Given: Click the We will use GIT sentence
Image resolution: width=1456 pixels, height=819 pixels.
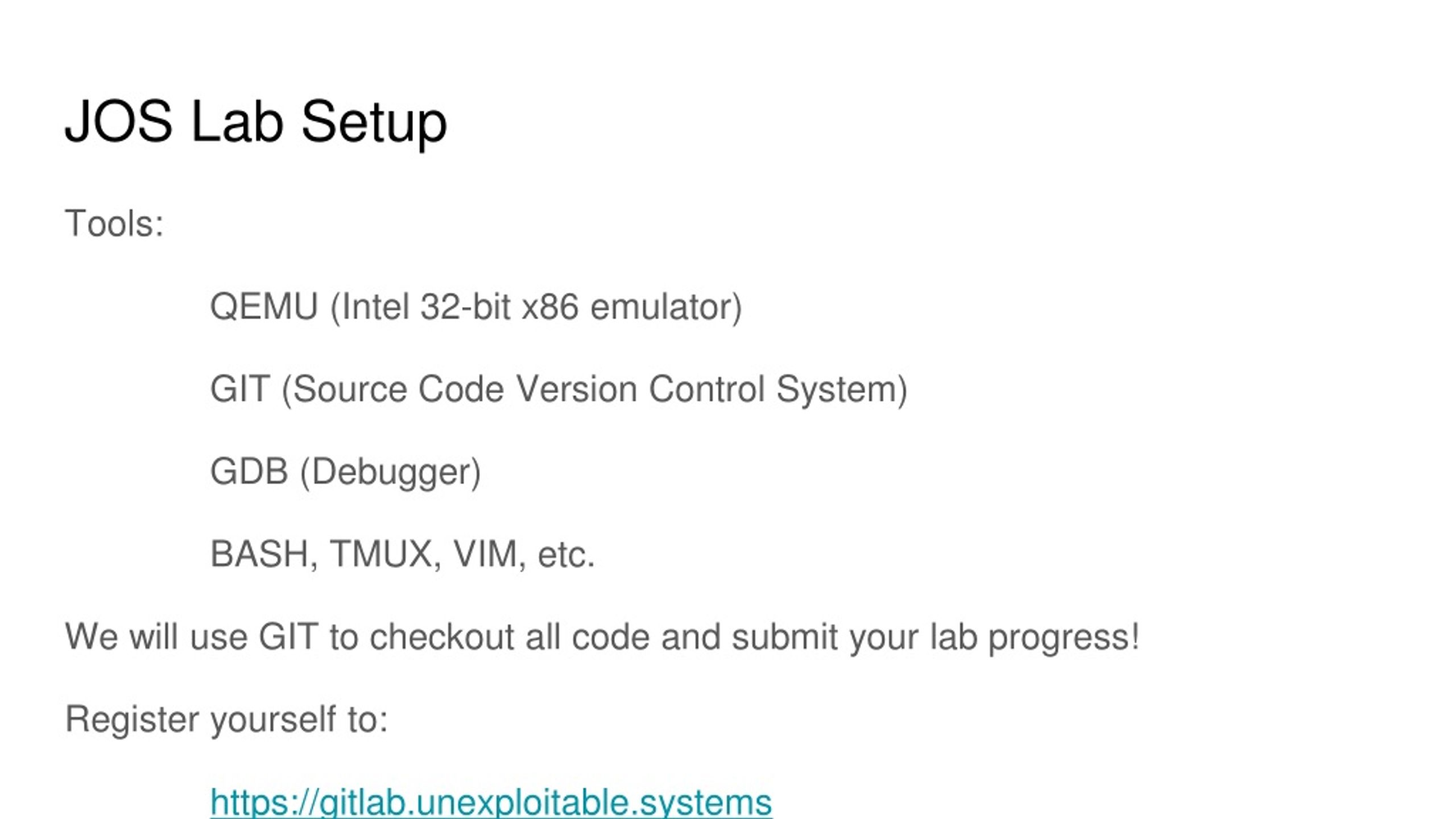Looking at the screenshot, I should 603,637.
